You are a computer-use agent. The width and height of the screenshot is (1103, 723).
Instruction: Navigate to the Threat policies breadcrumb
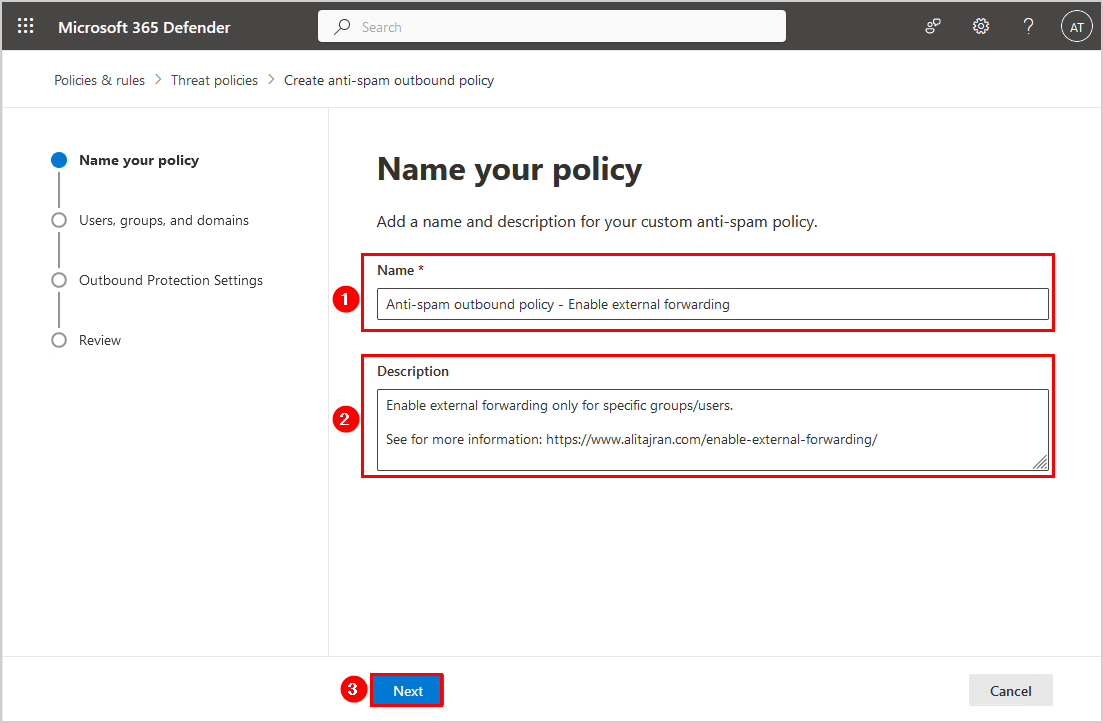pyautogui.click(x=214, y=80)
